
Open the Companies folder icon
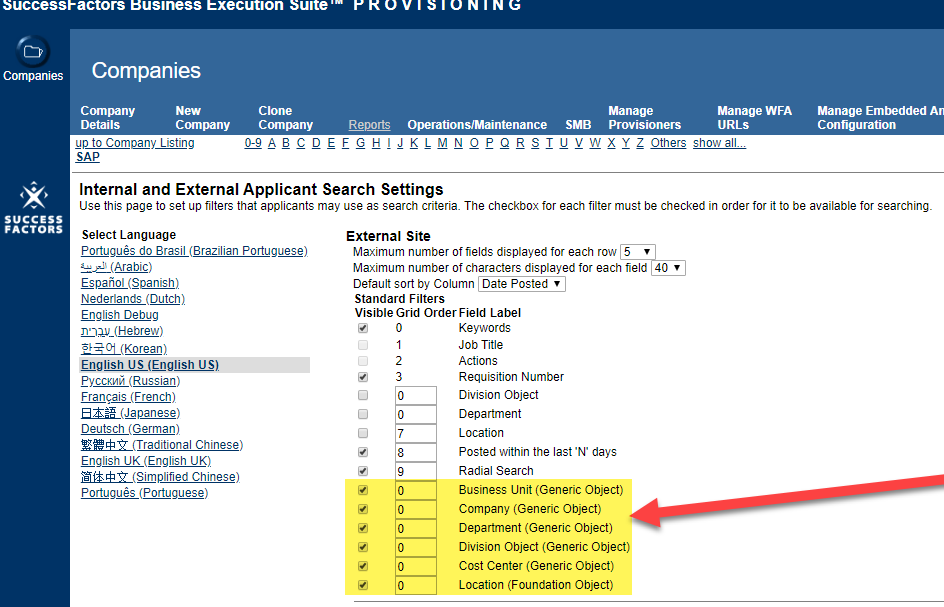(x=33, y=52)
